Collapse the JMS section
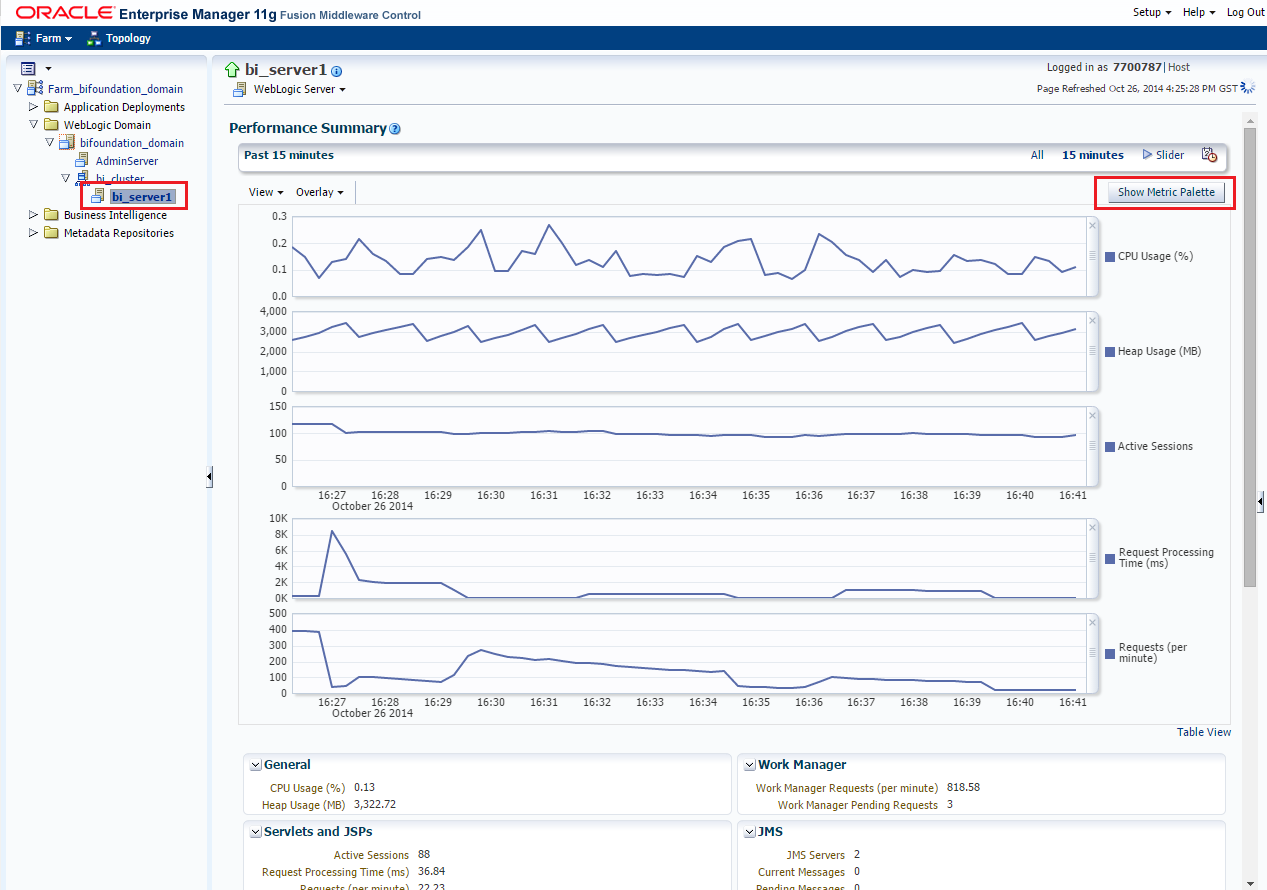Screen dimensions: 1267x890 [x=749, y=832]
